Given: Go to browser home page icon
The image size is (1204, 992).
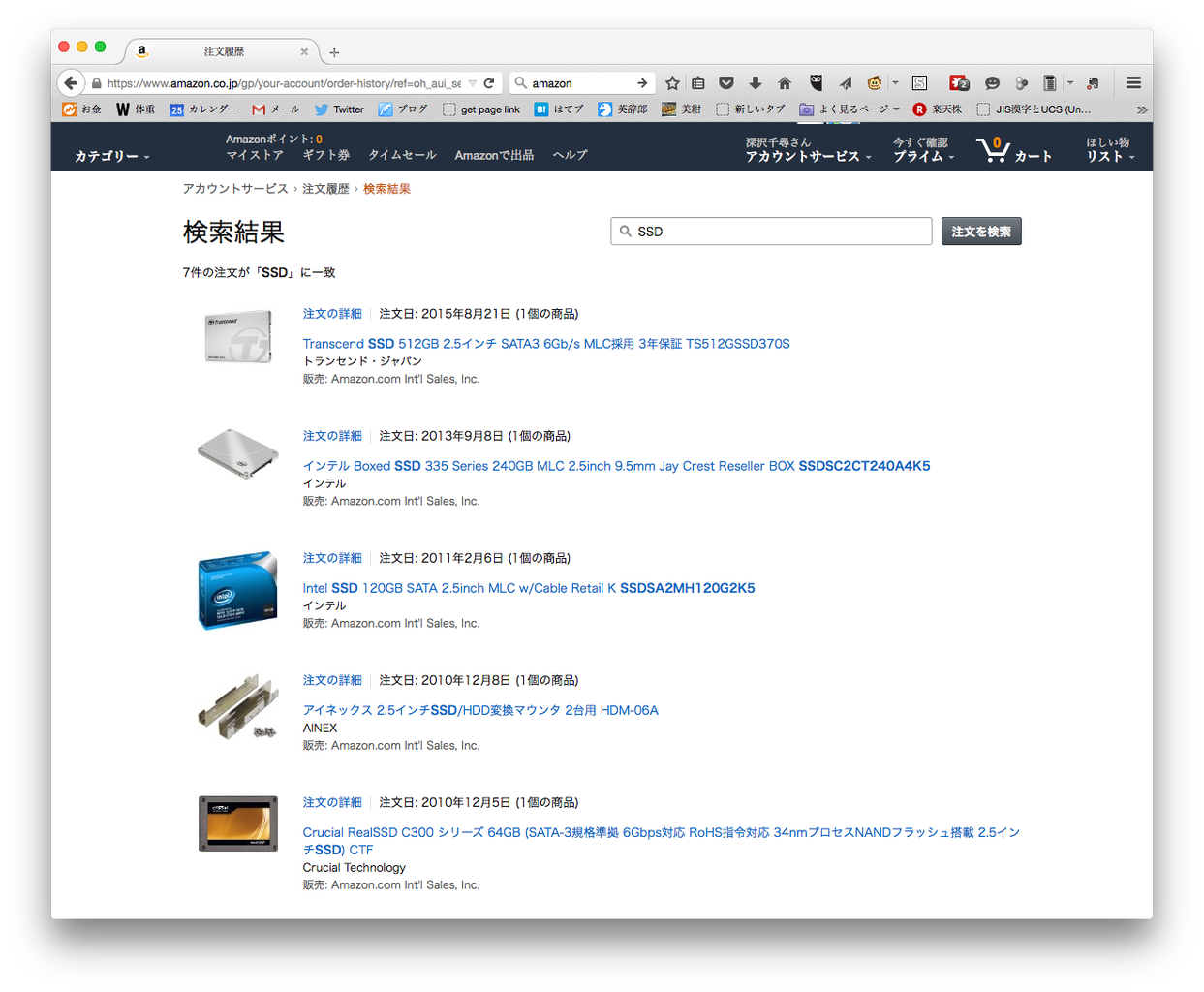Looking at the screenshot, I should 785,83.
